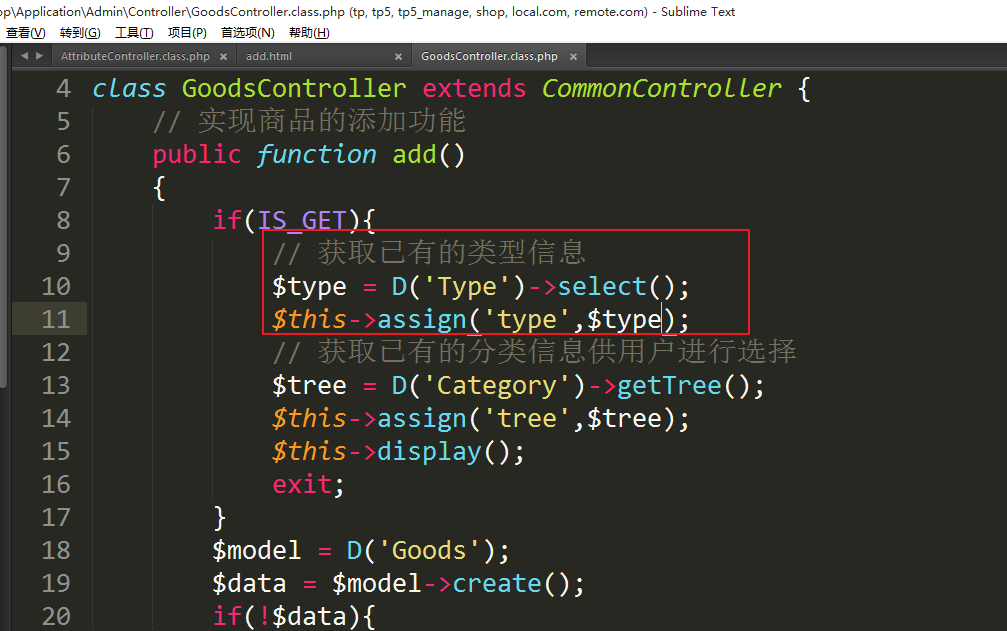Switch to the add.html tab
Screen dimensions: 1007x631
click(x=269, y=57)
